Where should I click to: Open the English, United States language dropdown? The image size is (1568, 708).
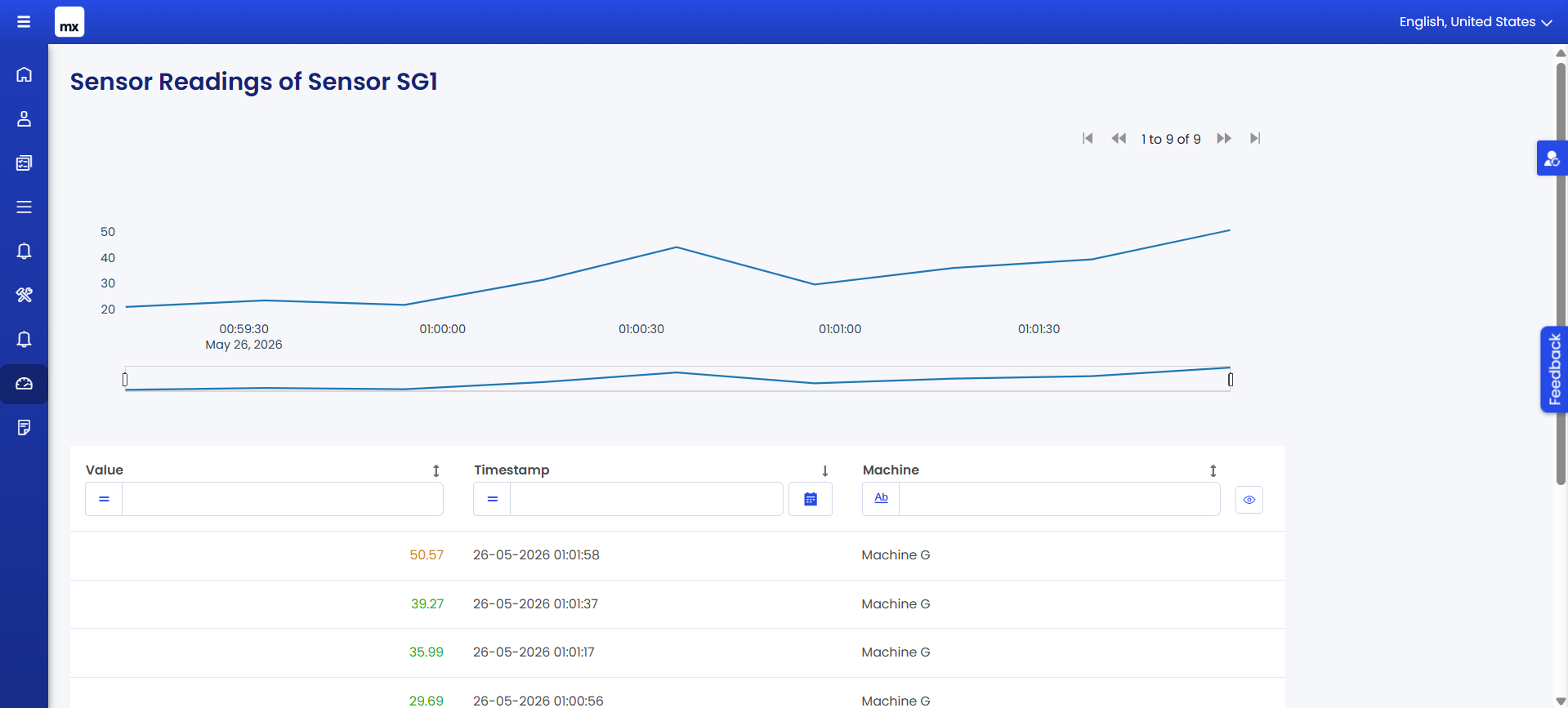(1476, 22)
